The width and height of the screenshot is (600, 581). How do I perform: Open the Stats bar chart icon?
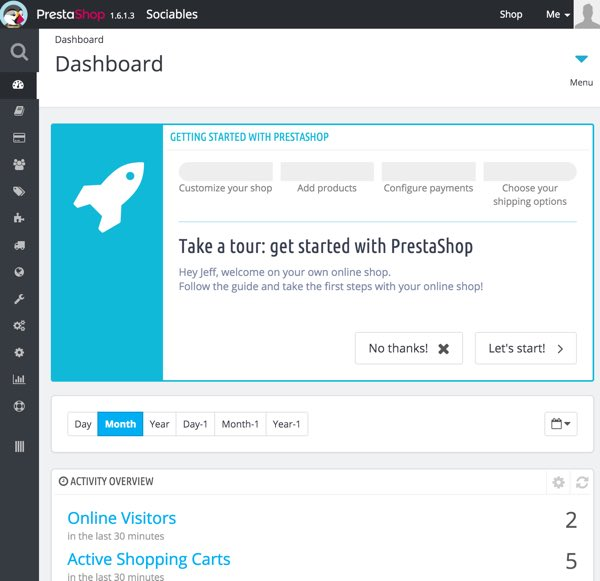(19, 379)
